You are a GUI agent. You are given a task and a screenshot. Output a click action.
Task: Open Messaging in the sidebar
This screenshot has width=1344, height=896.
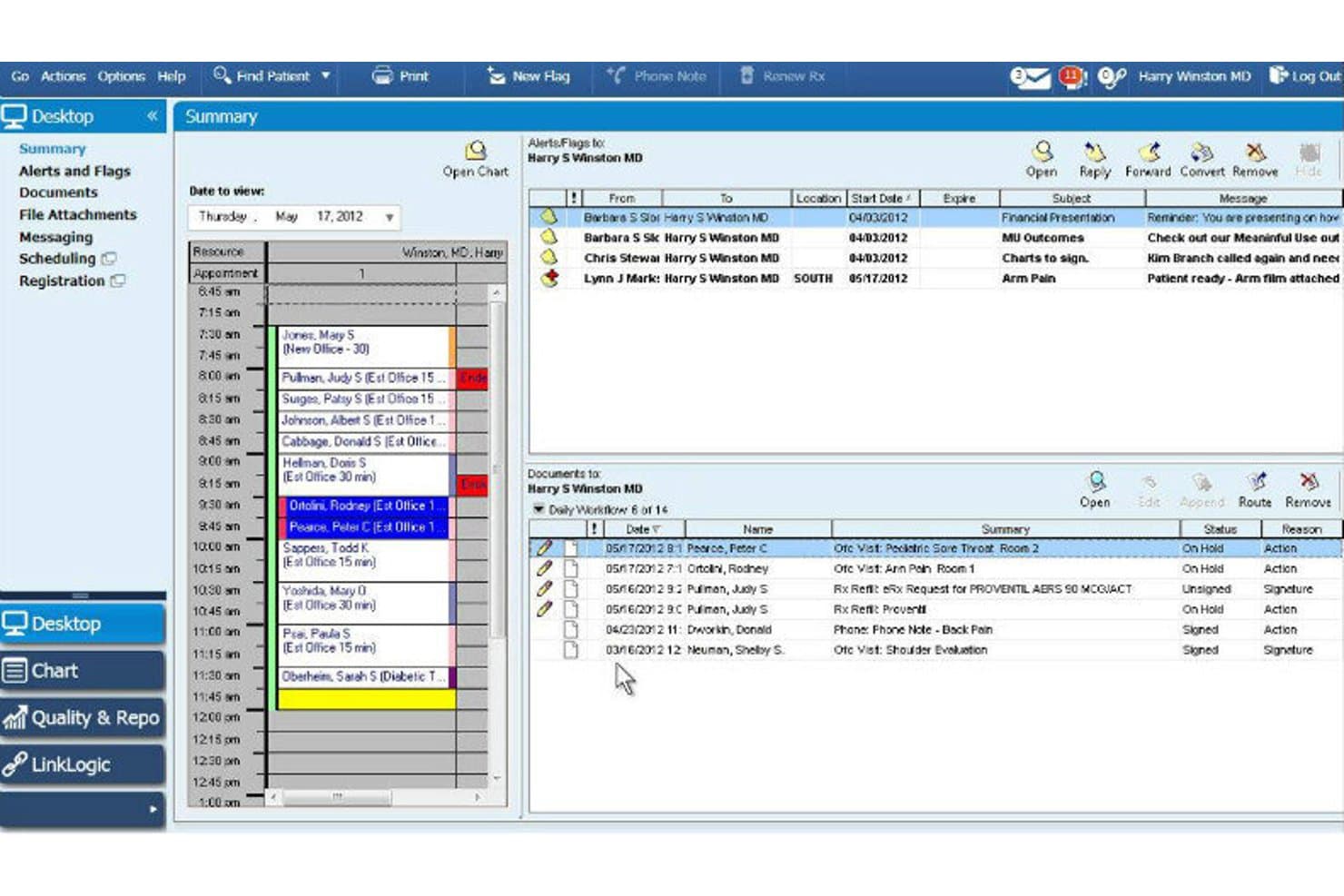click(55, 237)
